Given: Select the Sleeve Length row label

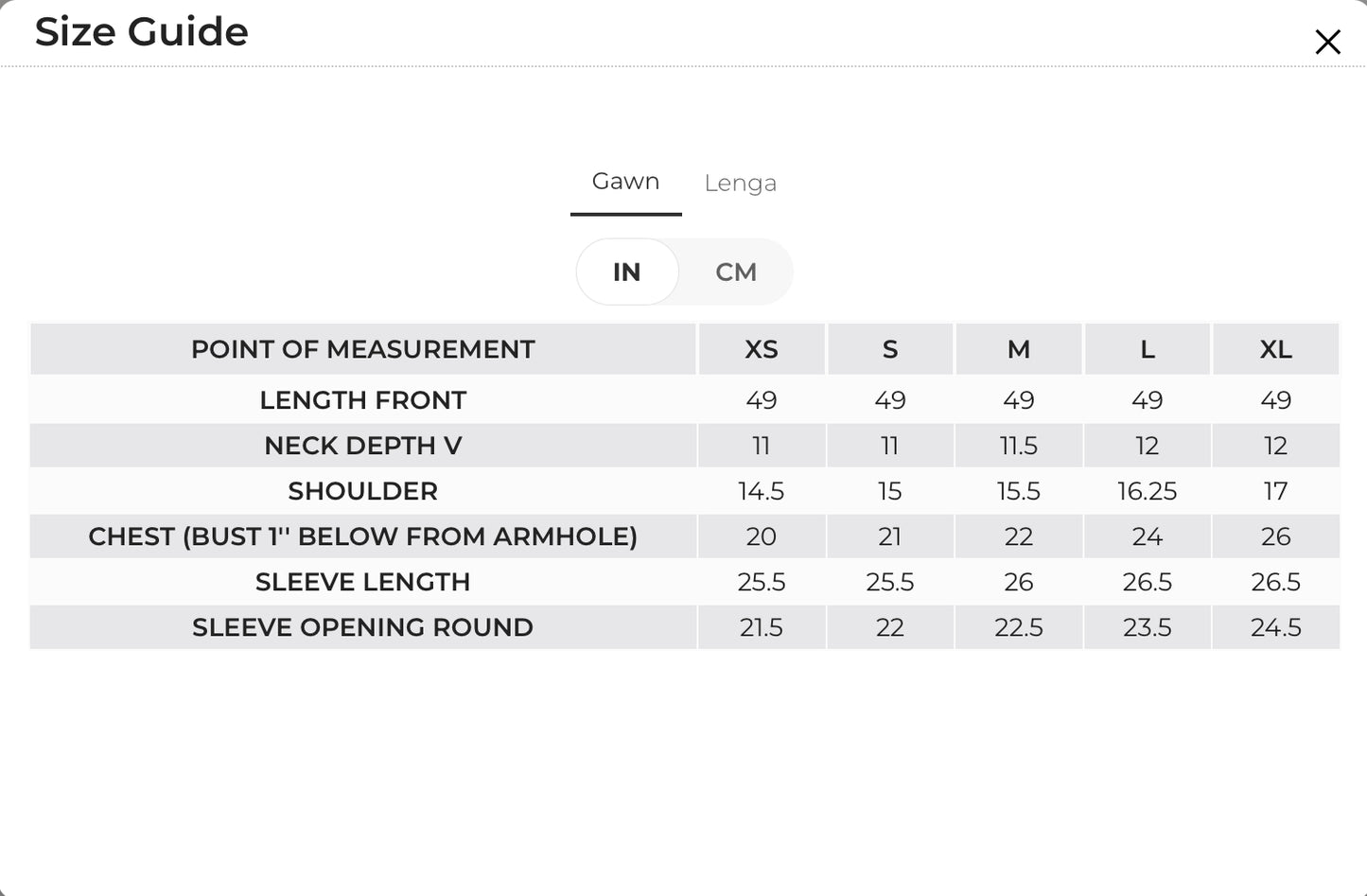Looking at the screenshot, I should click(x=363, y=582).
